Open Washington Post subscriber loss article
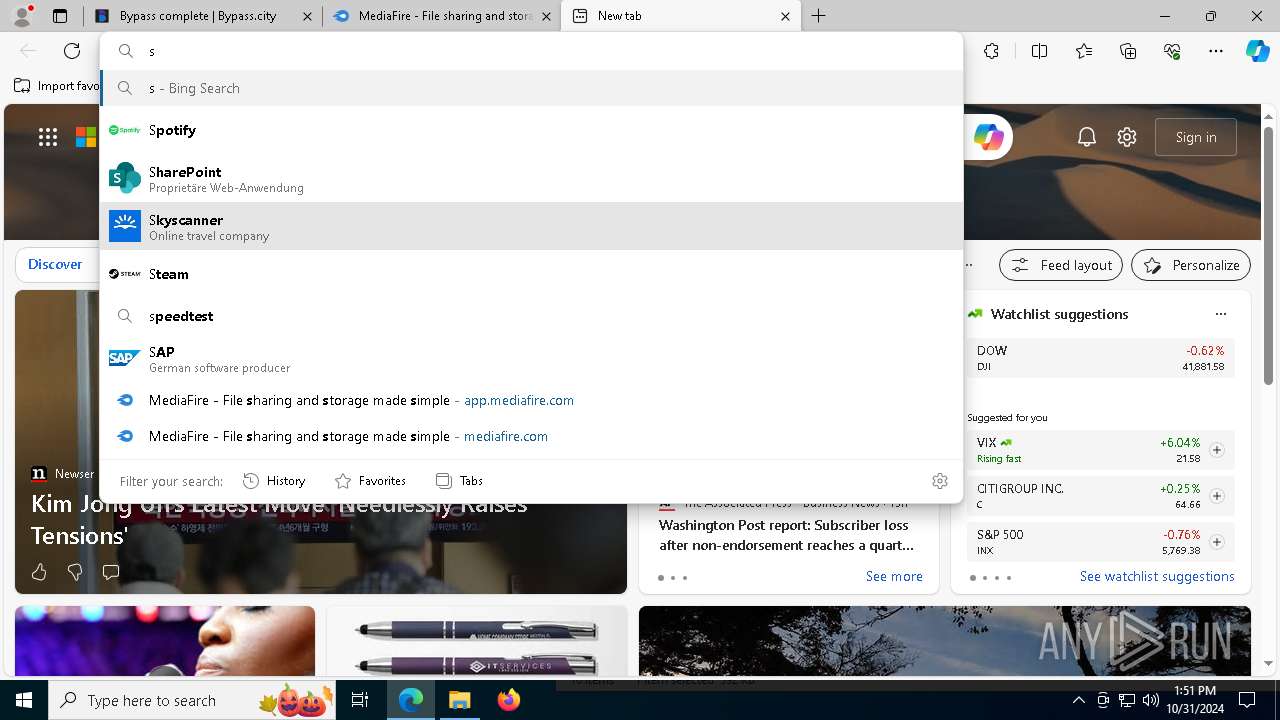Screen dimensions: 1280x720 coord(787,535)
